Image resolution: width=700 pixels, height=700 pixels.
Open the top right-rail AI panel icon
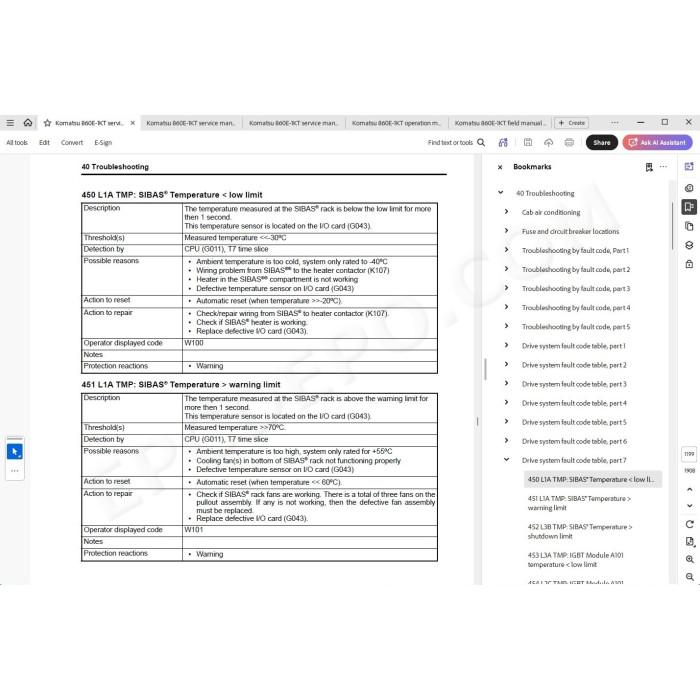[x=689, y=167]
